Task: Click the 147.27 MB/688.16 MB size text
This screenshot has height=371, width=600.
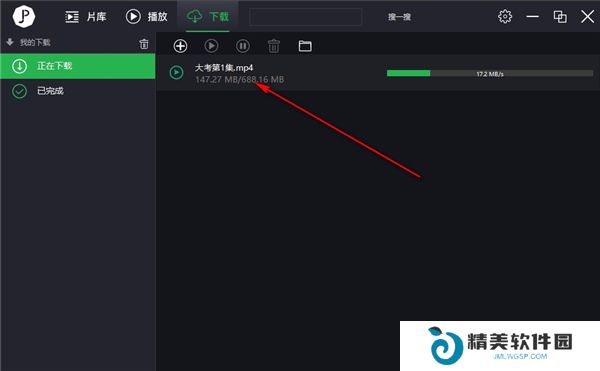Action: tap(240, 80)
